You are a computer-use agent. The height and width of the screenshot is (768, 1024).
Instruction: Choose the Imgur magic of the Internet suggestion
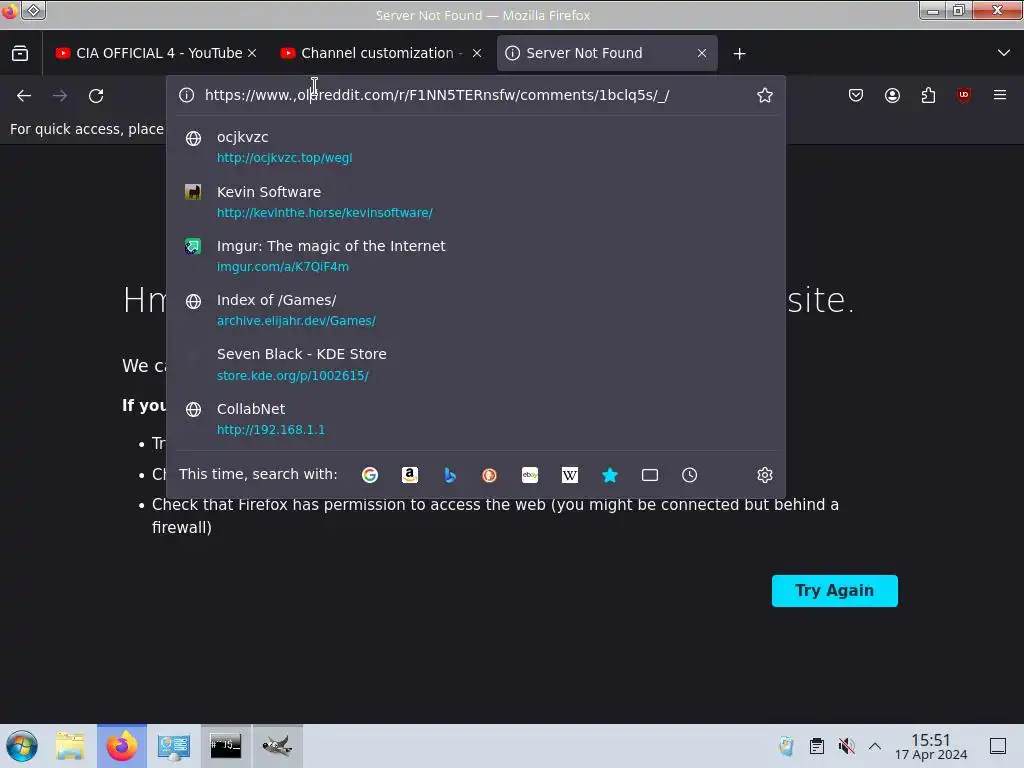pyautogui.click(x=475, y=256)
